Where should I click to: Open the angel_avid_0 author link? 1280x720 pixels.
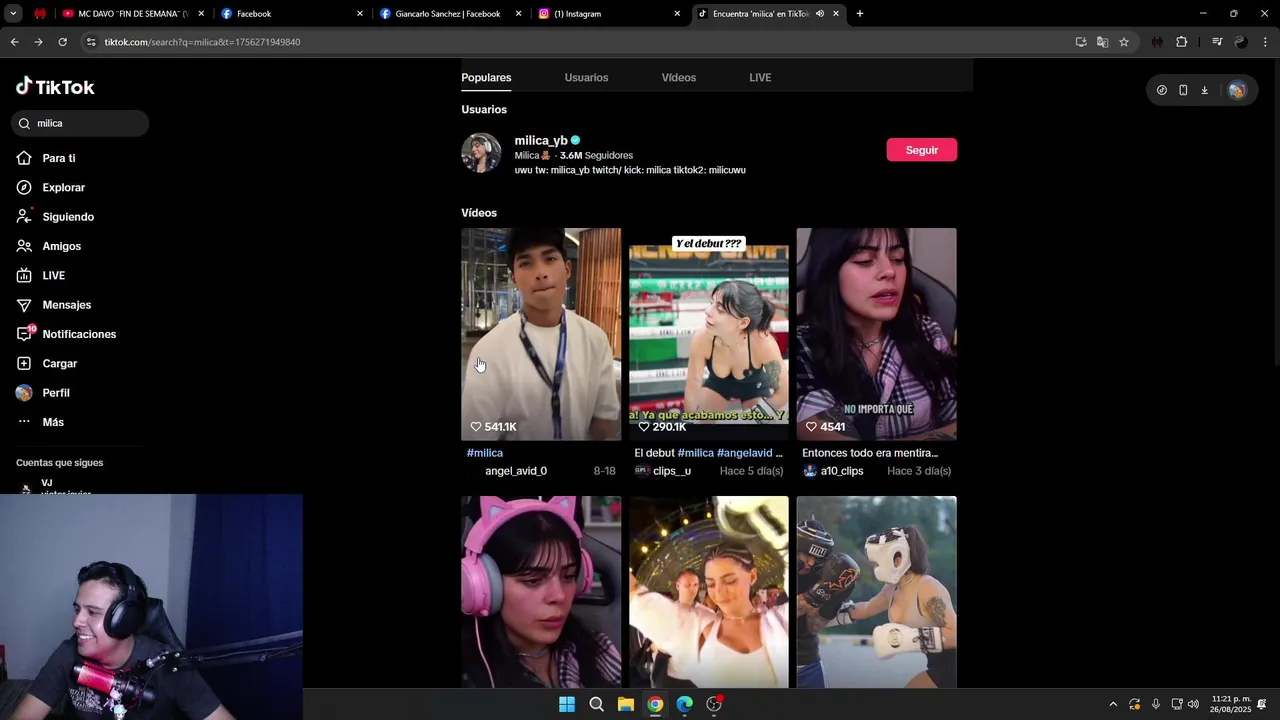click(516, 471)
